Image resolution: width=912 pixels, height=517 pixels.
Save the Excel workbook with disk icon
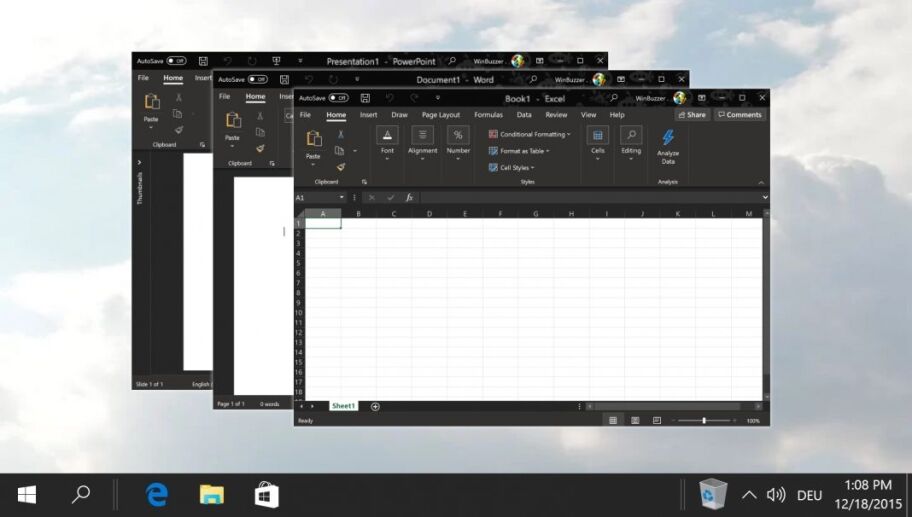[365, 98]
